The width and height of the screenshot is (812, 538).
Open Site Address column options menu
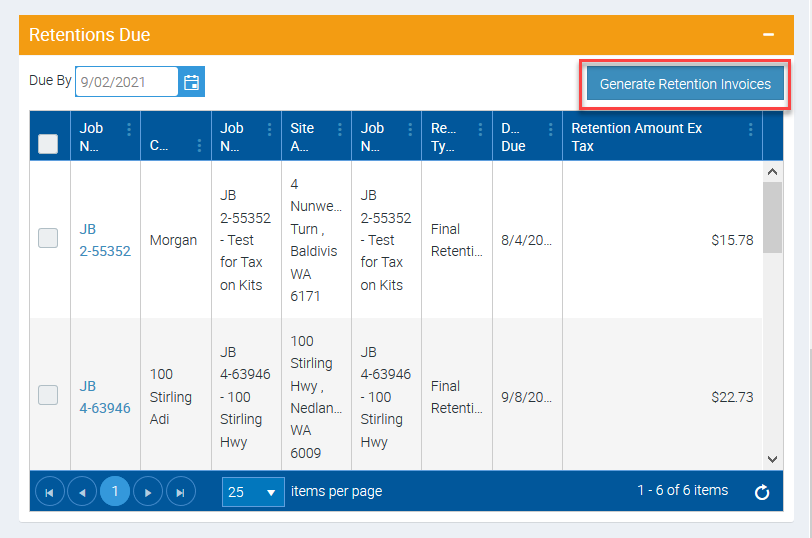339,130
